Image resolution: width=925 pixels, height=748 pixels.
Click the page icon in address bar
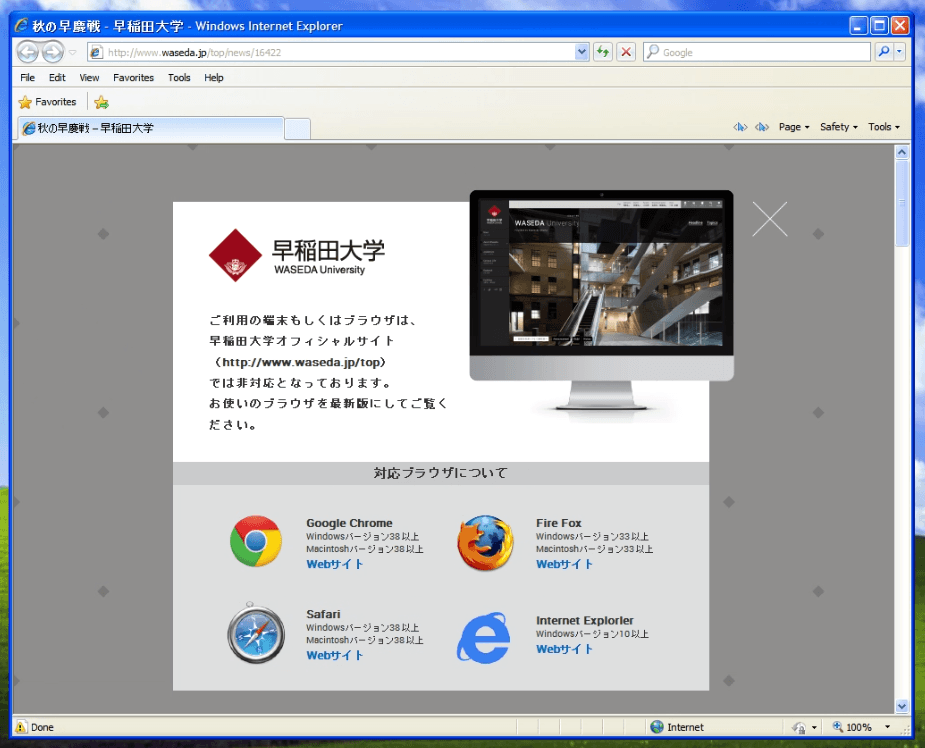pyautogui.click(x=96, y=53)
